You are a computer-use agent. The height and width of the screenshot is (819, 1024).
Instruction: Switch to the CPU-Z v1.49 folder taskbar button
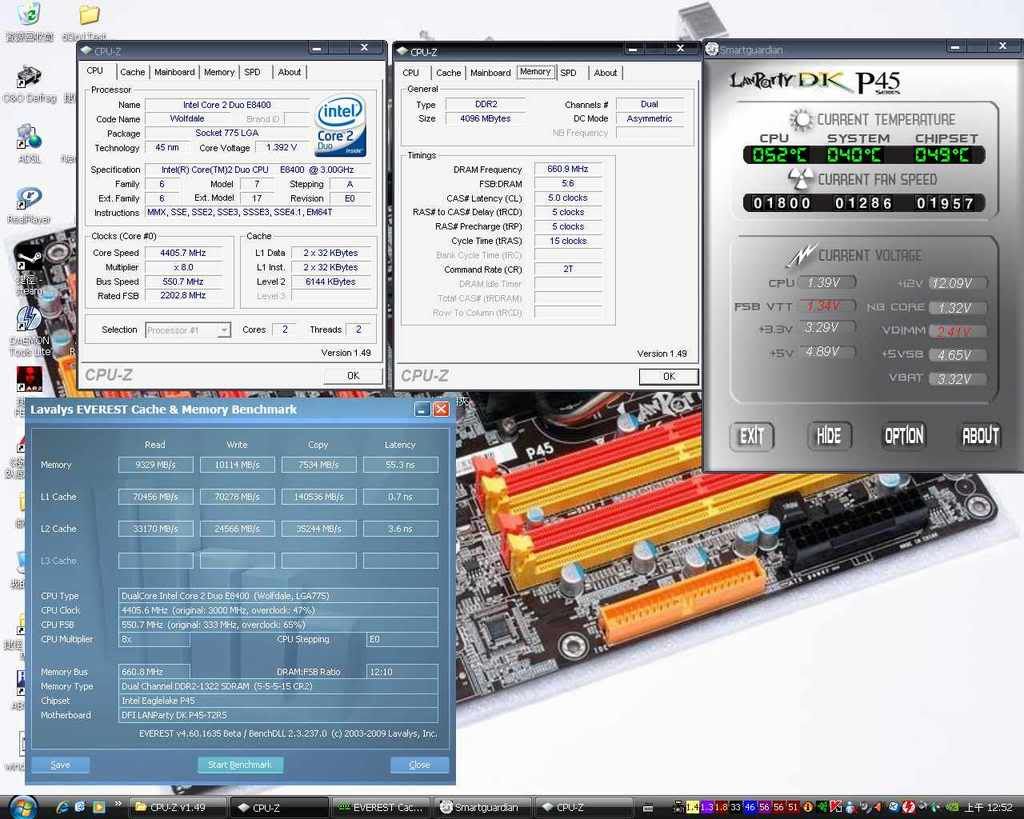[x=178, y=807]
